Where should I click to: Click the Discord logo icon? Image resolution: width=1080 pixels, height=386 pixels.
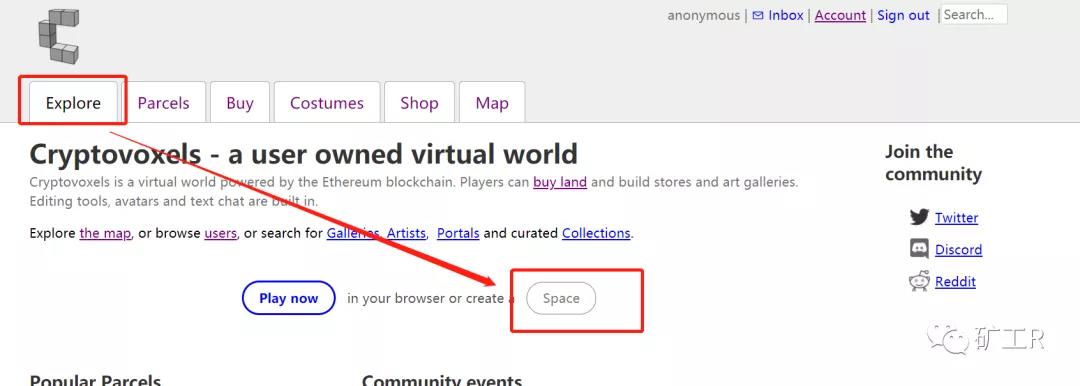[x=919, y=249]
